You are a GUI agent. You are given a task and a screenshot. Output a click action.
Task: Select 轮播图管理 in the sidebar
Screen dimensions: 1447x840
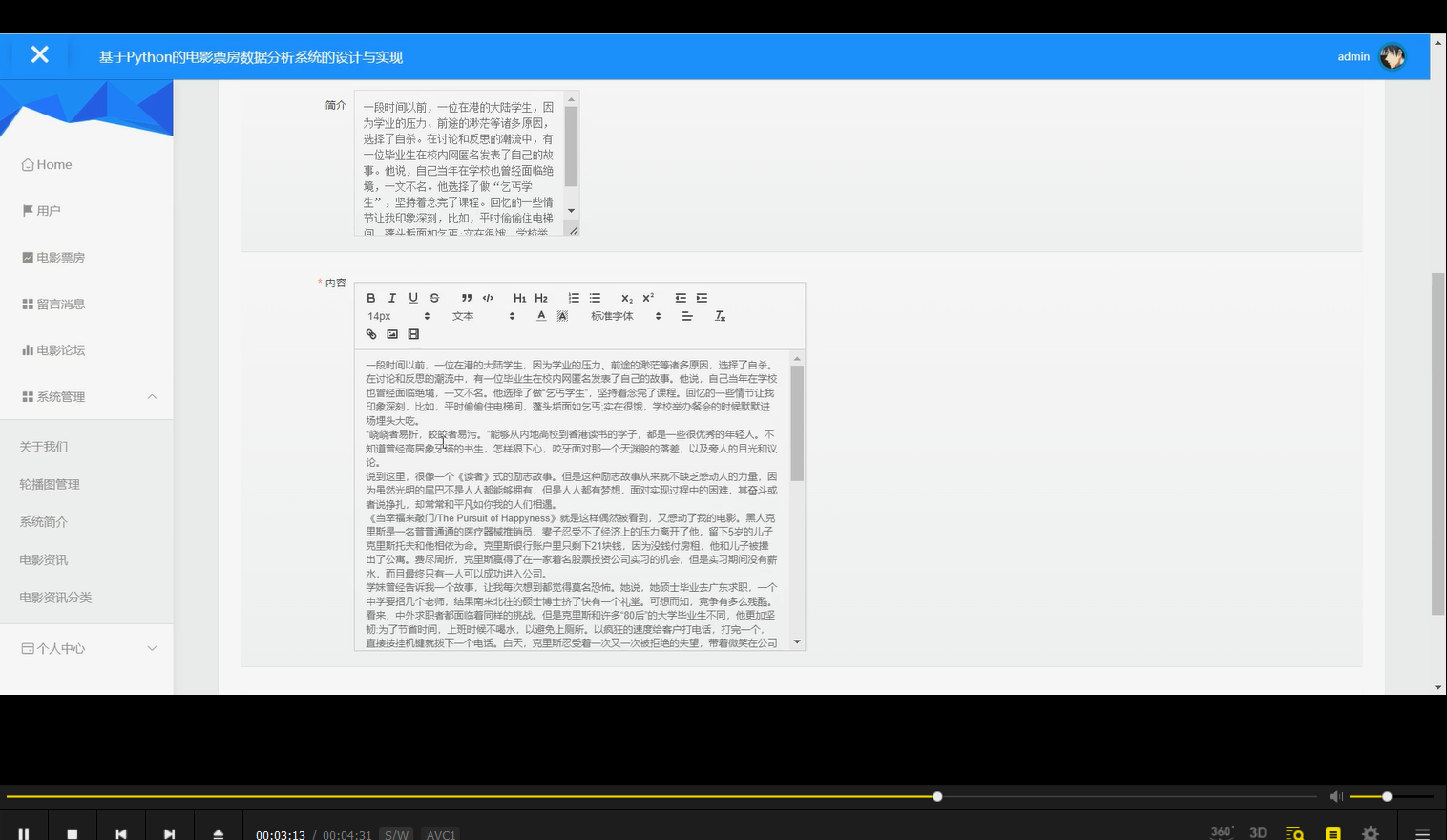pyautogui.click(x=48, y=484)
